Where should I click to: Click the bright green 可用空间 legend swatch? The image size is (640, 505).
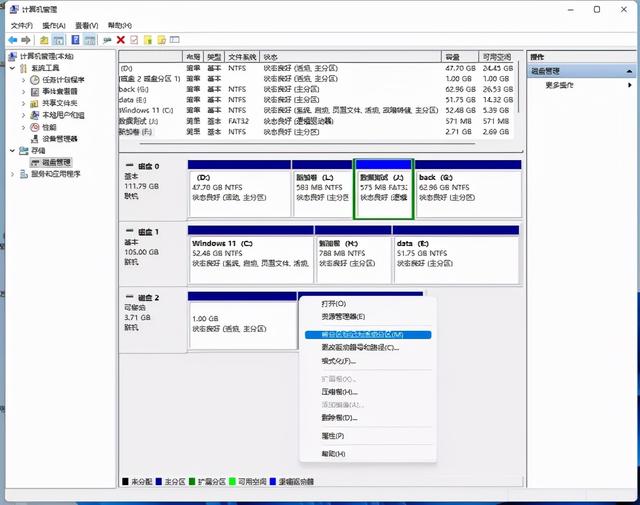tap(232, 482)
